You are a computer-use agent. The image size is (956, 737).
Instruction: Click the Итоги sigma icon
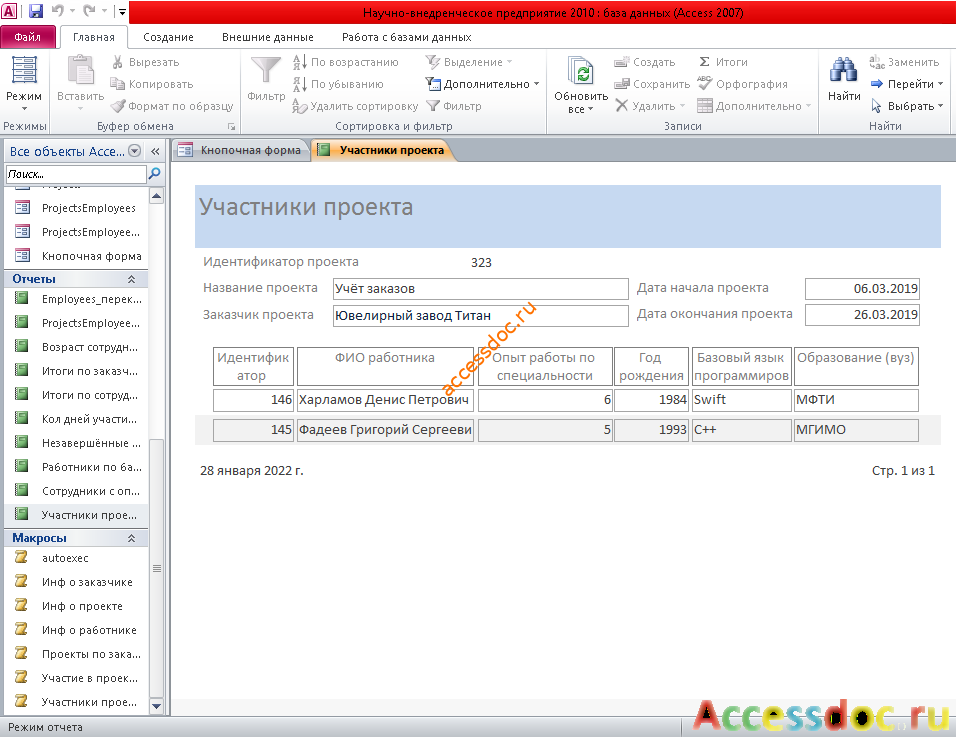click(704, 62)
